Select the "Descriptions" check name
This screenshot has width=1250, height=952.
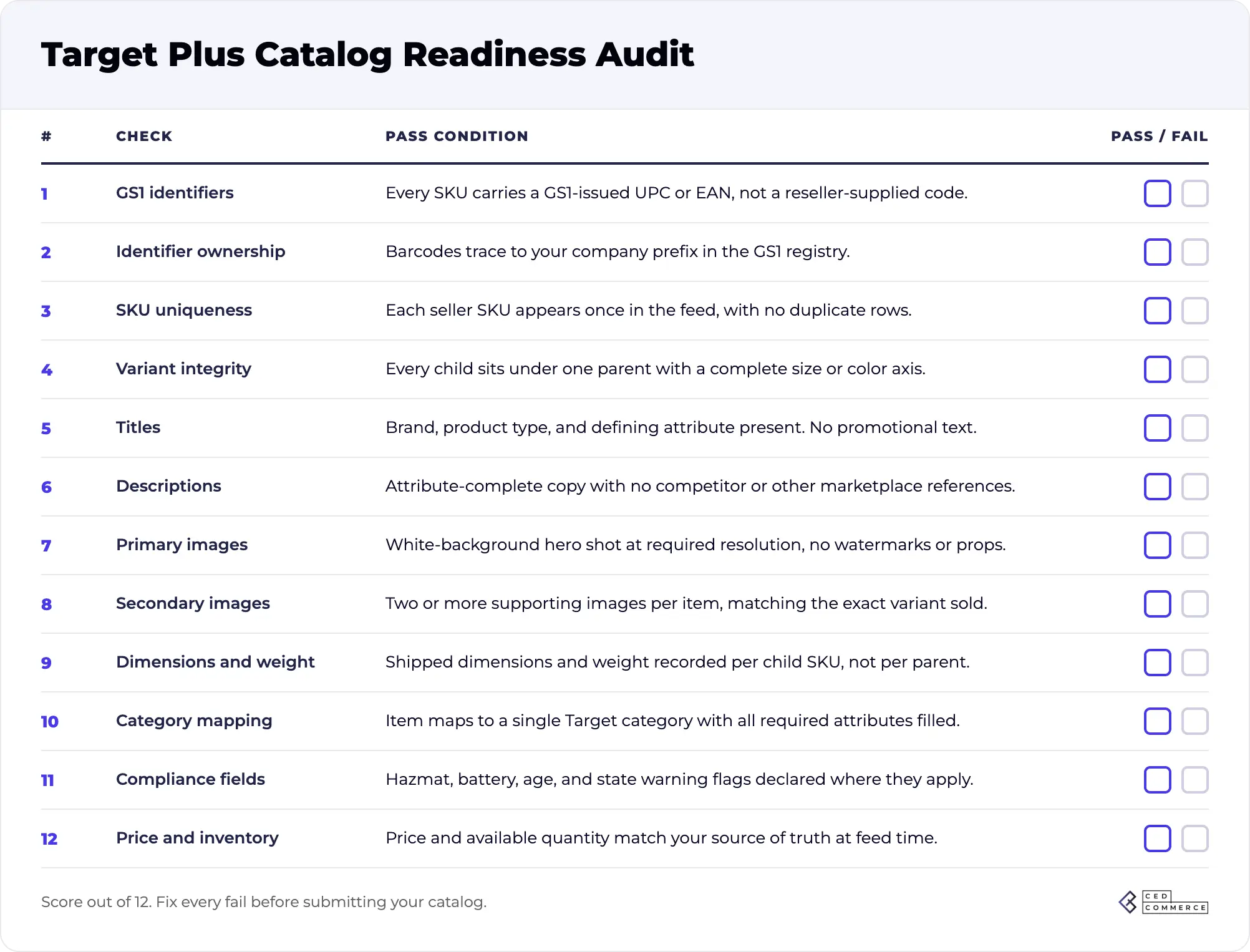[168, 486]
